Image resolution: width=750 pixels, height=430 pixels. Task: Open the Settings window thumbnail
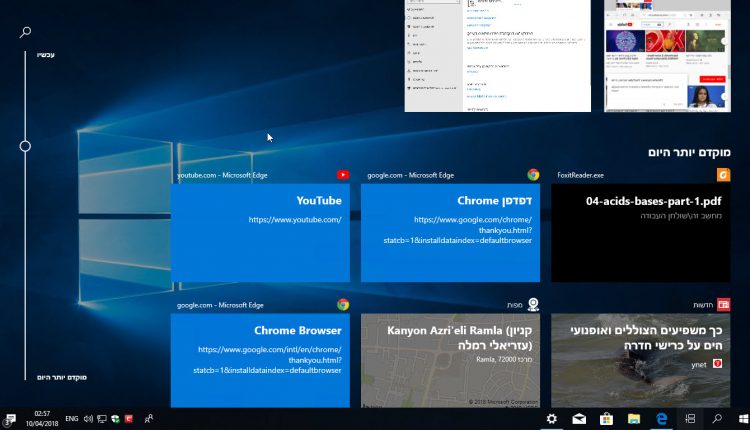click(x=497, y=56)
